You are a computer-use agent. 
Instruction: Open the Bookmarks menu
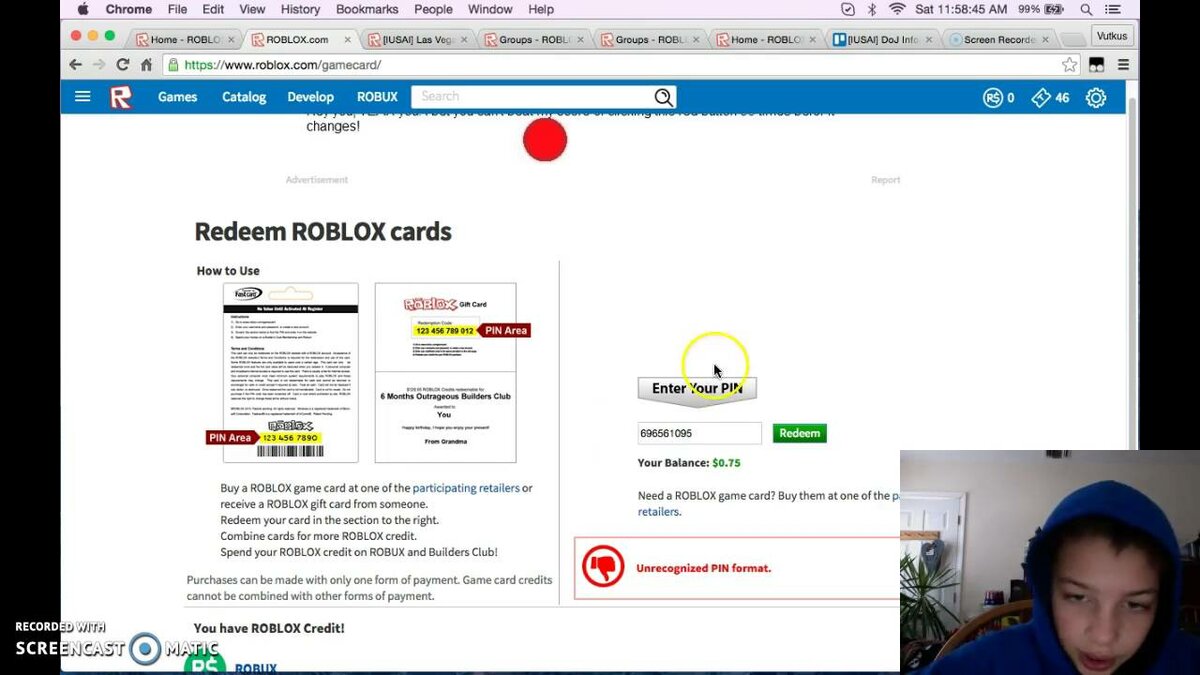(x=368, y=9)
